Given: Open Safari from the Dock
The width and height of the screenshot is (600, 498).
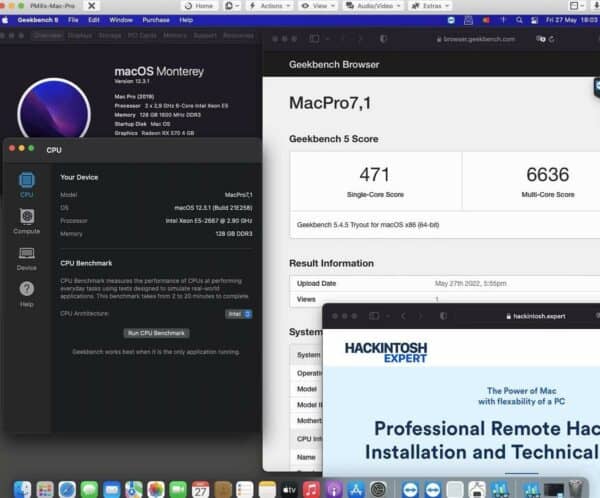Looking at the screenshot, I should point(67,489).
